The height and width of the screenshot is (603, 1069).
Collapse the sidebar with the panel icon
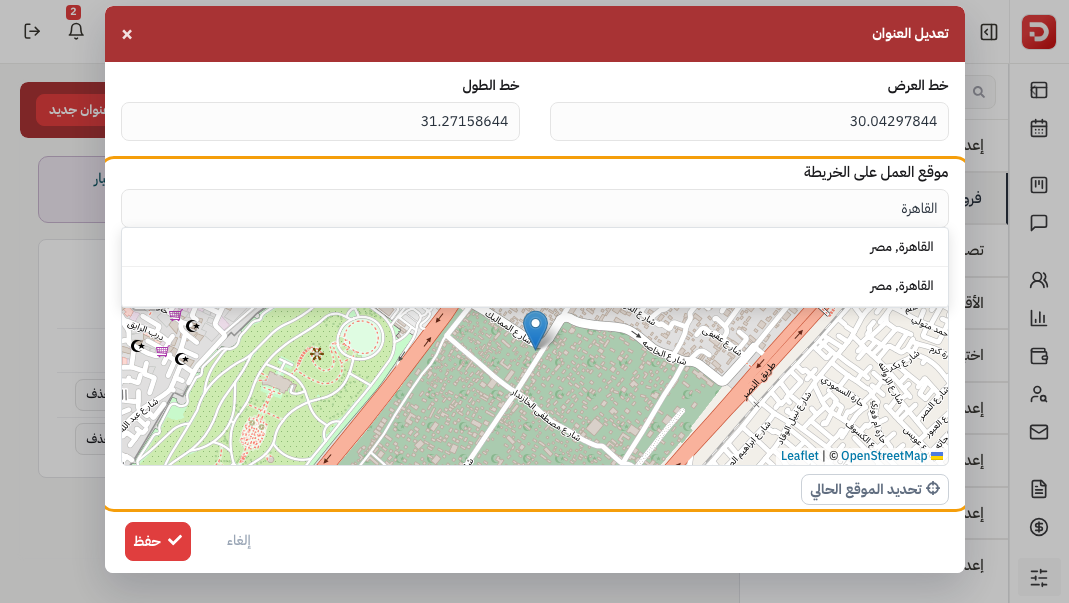[989, 32]
